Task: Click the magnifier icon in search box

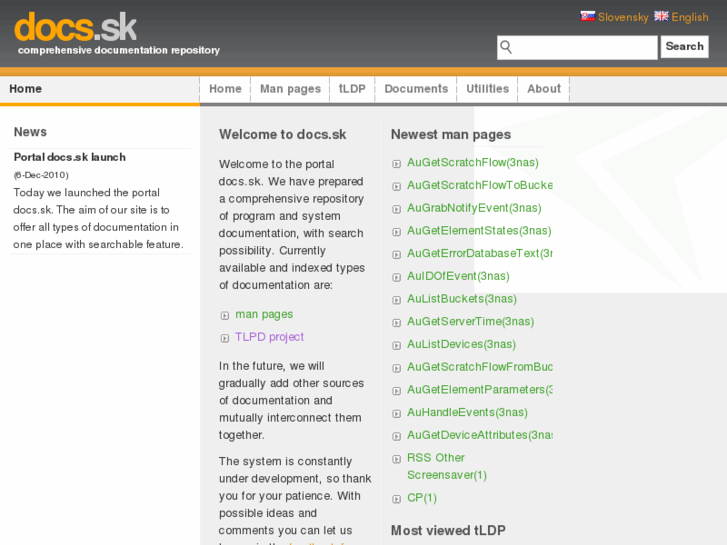Action: coord(506,47)
